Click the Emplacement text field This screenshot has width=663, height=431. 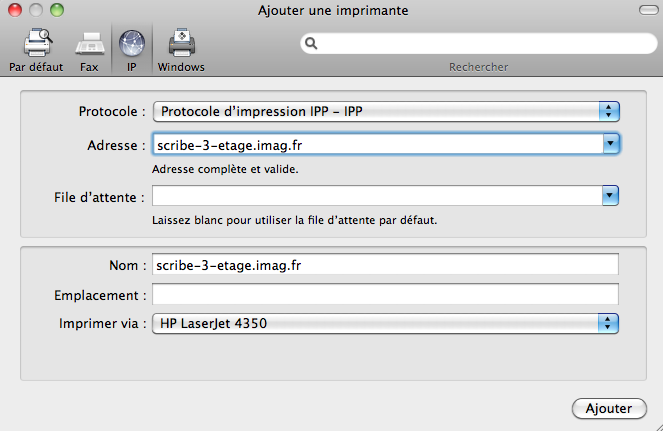385,294
